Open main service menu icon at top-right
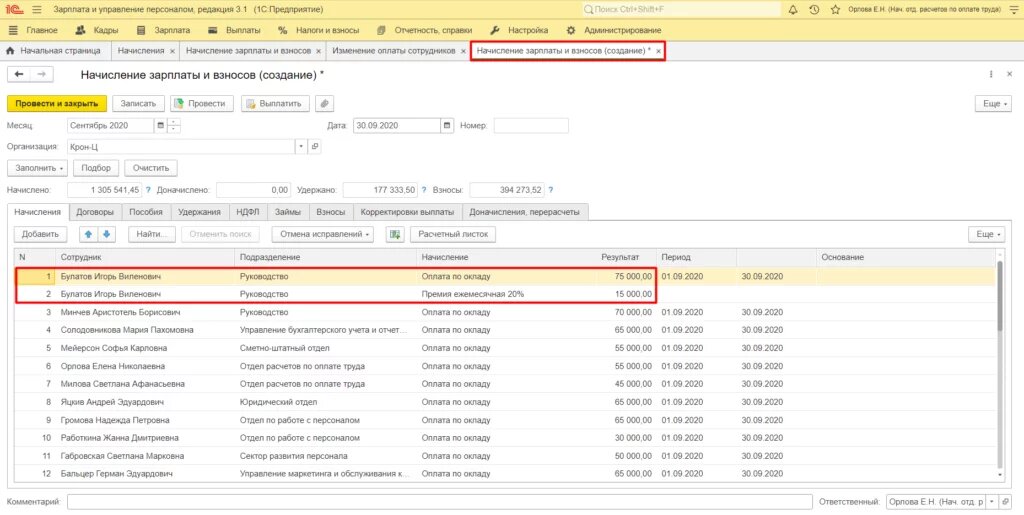 (1013, 10)
